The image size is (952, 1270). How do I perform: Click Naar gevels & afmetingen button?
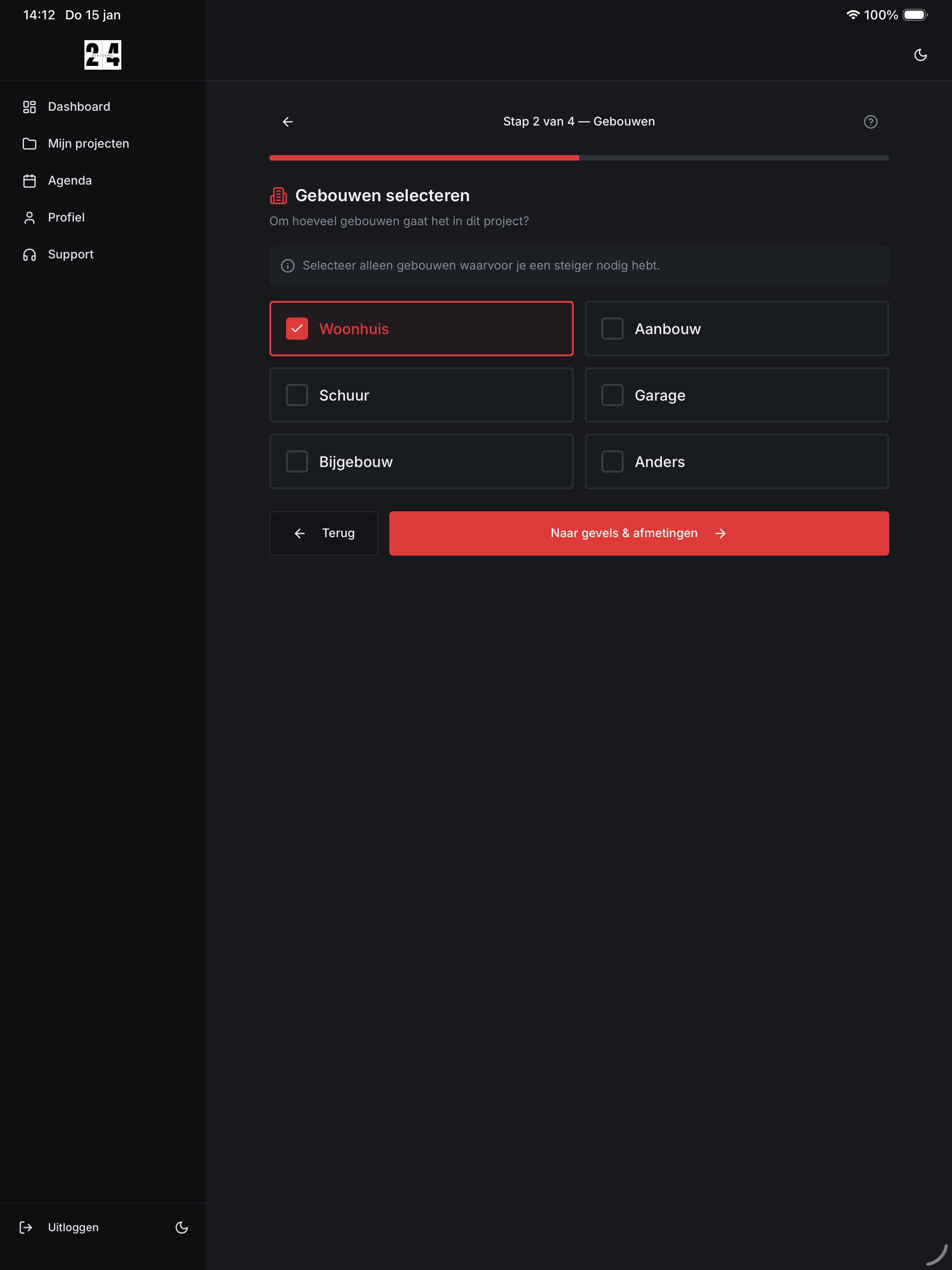click(639, 533)
